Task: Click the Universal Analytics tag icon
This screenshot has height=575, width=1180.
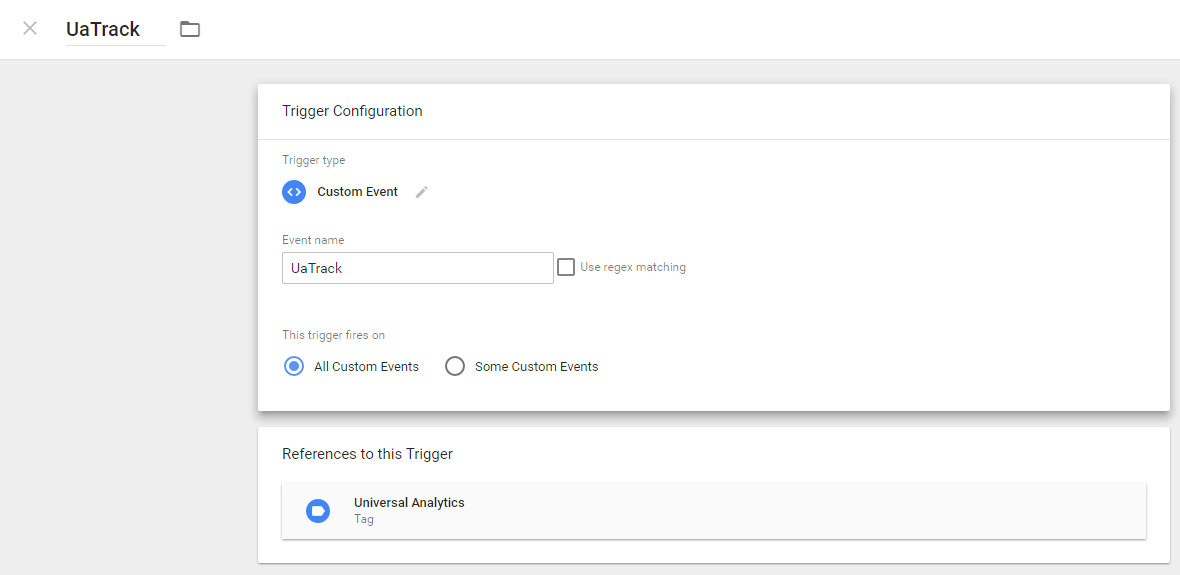Action: (x=318, y=511)
